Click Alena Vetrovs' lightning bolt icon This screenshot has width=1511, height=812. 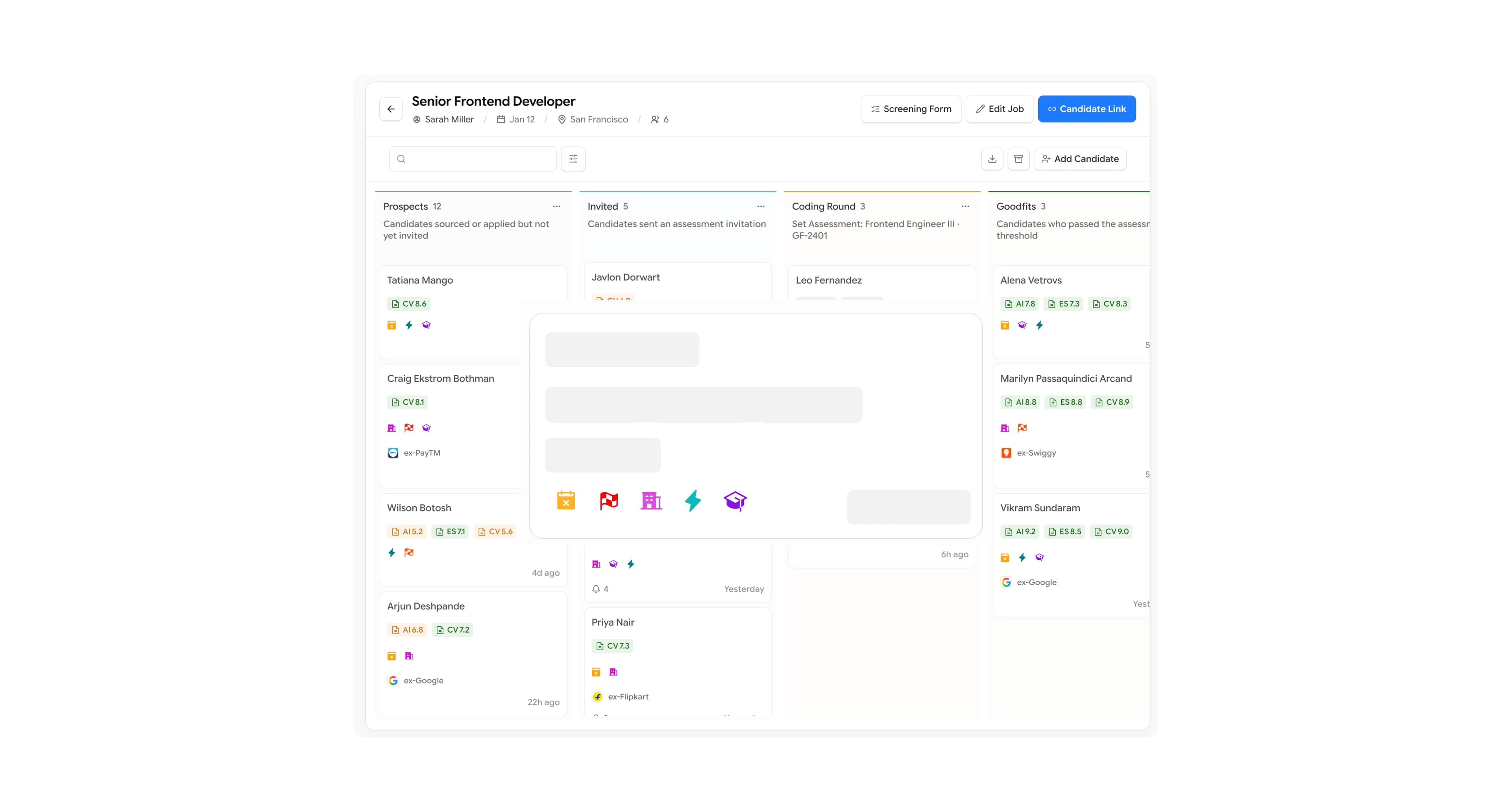pyautogui.click(x=1039, y=325)
